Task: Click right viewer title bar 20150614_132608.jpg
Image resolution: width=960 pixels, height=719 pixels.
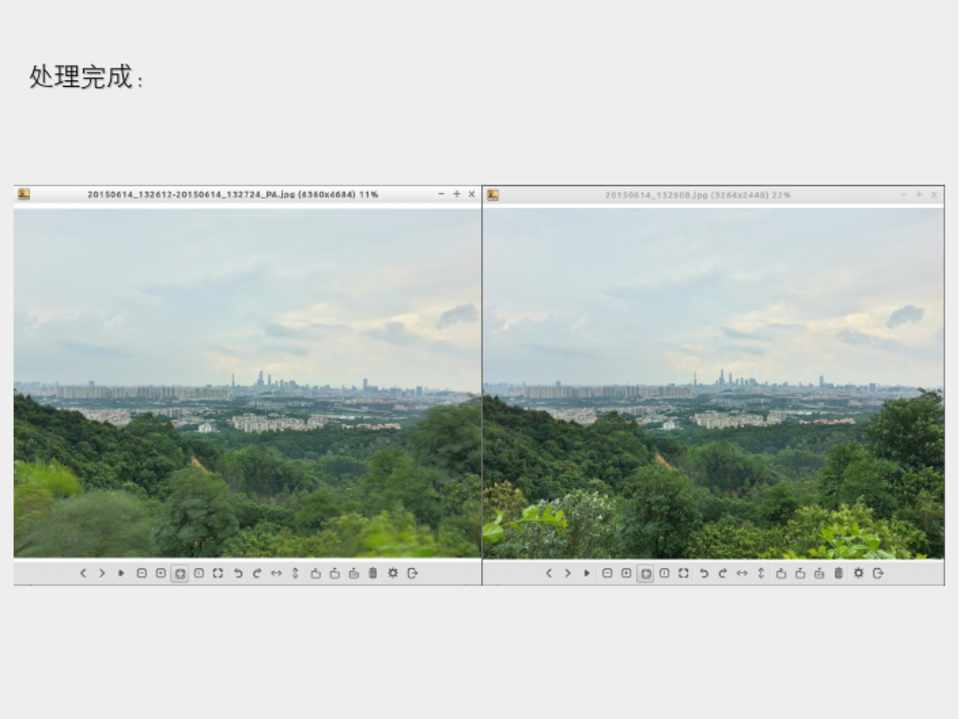Action: click(x=697, y=195)
